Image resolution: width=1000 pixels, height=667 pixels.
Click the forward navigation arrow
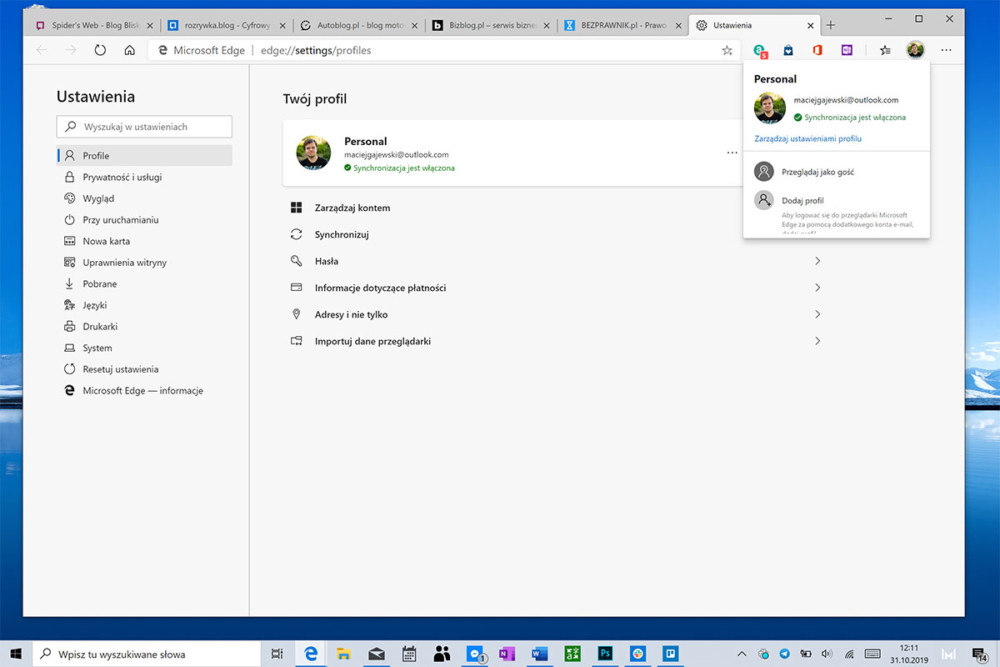(x=71, y=50)
